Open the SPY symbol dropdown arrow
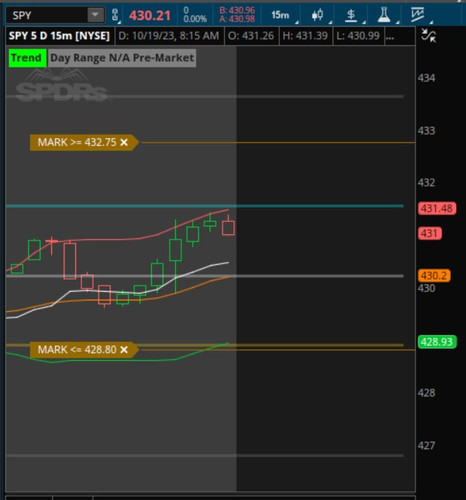The width and height of the screenshot is (466, 500). 95,15
